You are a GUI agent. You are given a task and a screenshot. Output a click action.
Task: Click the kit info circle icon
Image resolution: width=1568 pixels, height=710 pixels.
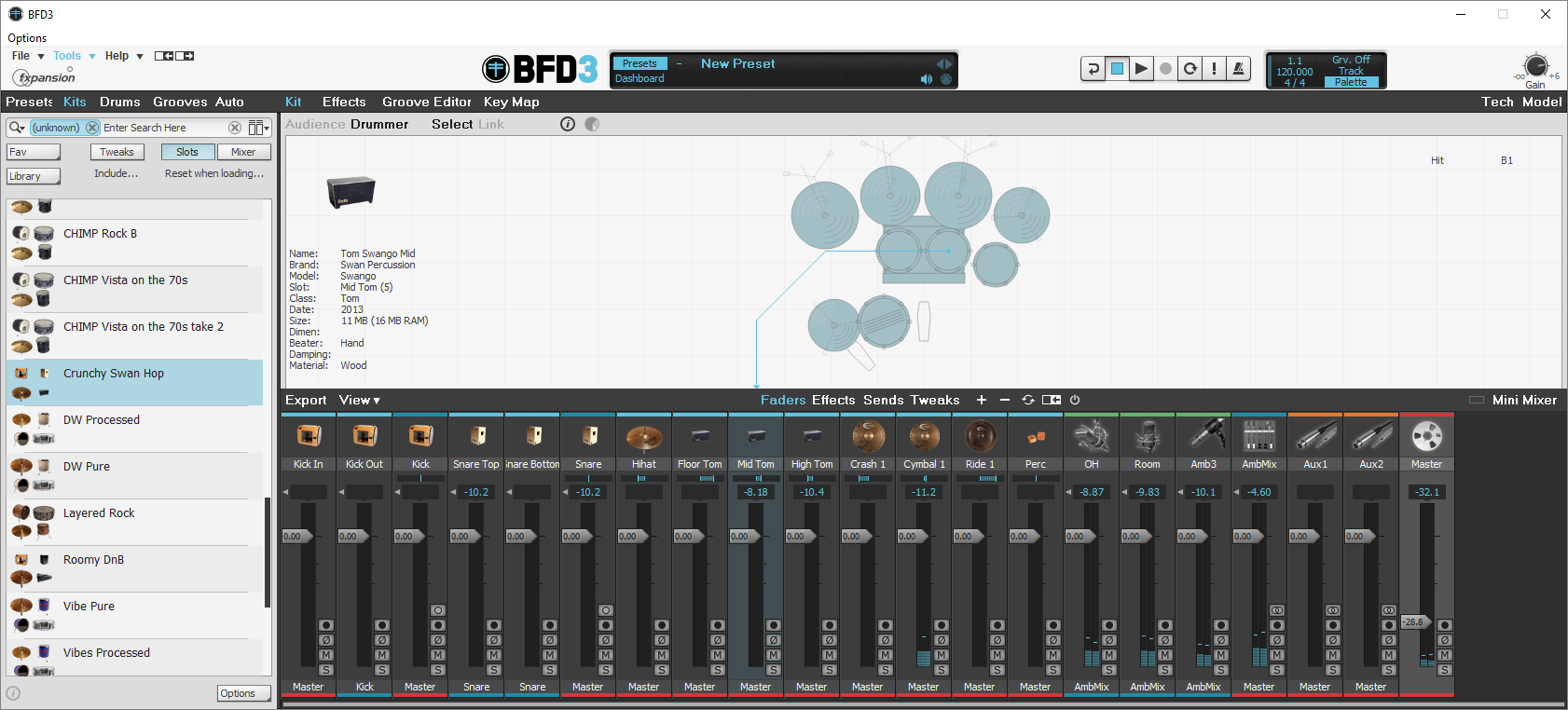point(568,124)
